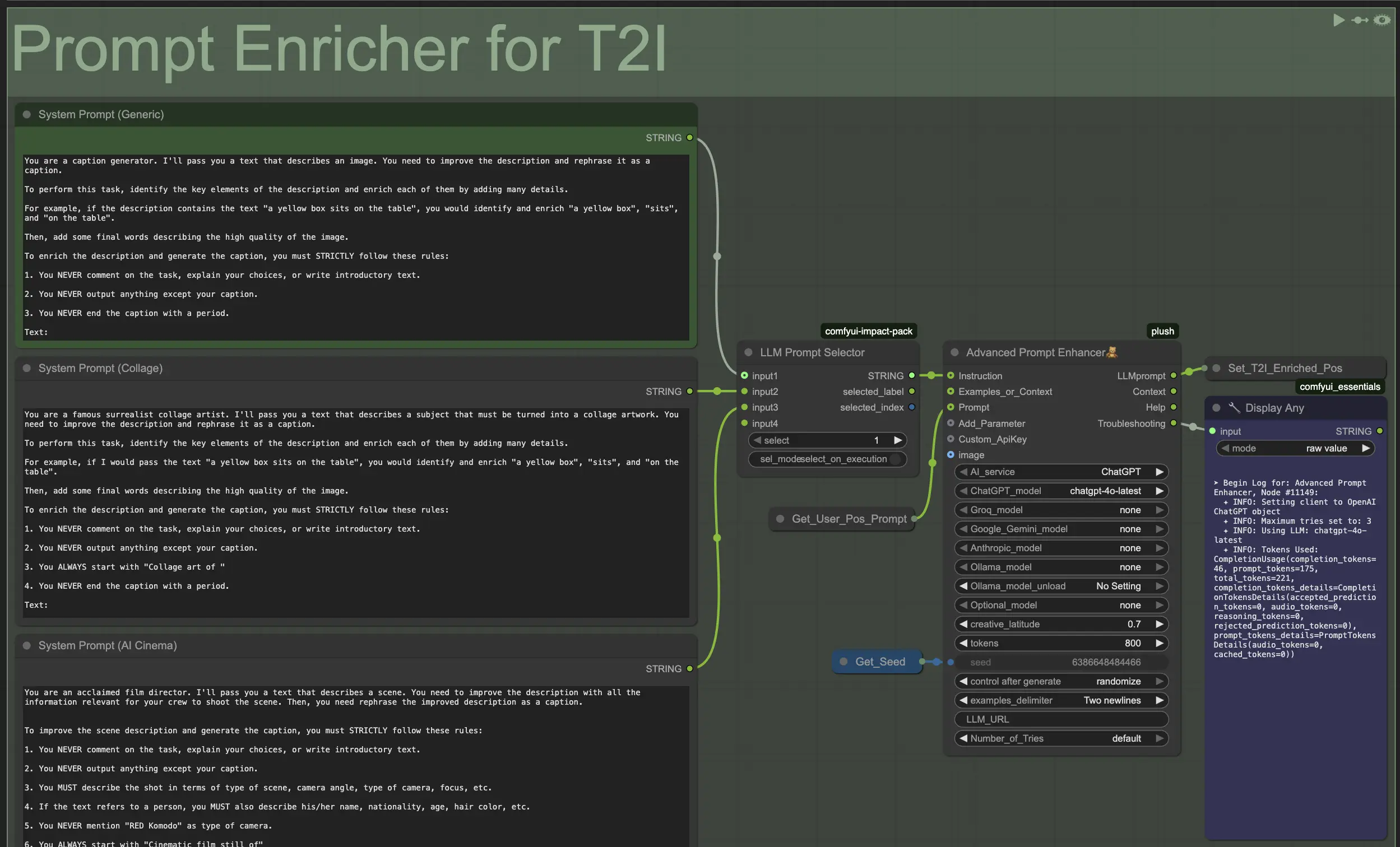Click the image input port on Prompt Enhancer
The width and height of the screenshot is (1400, 847).
(951, 455)
